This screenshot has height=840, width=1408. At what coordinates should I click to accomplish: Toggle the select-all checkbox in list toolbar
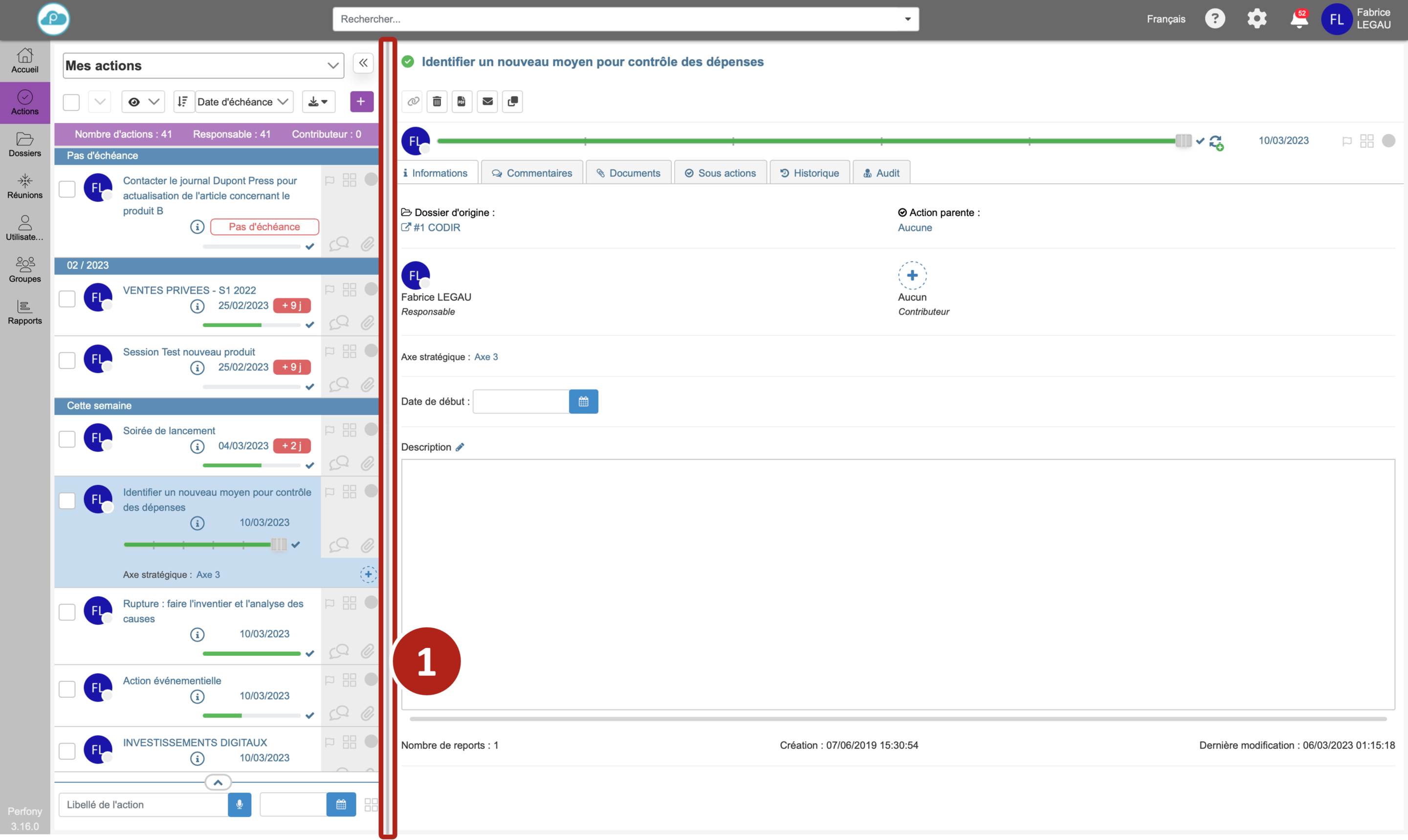pyautogui.click(x=71, y=103)
